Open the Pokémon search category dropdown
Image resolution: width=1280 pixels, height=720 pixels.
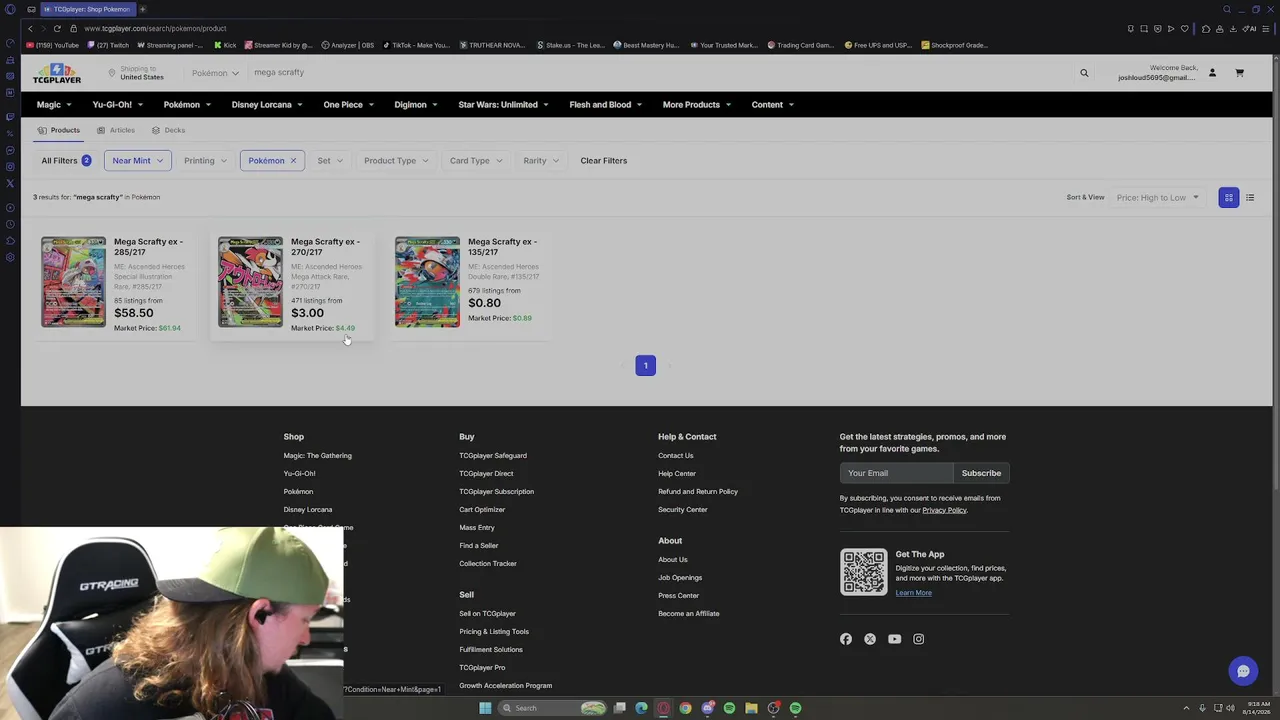[216, 73]
